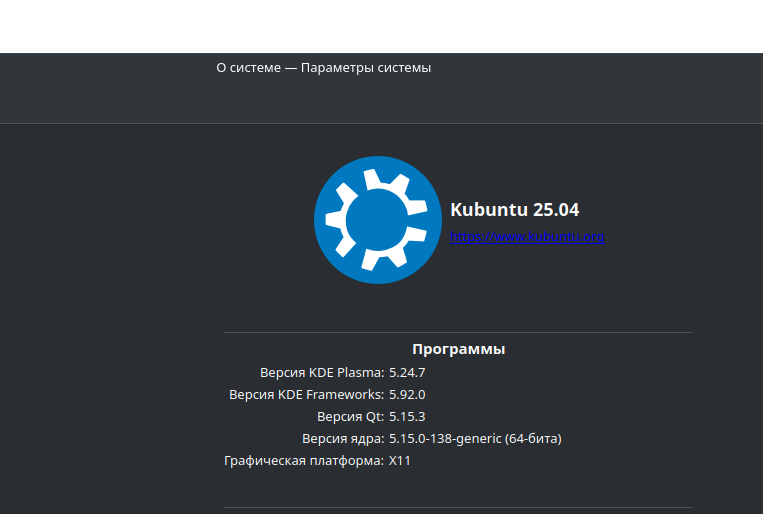The width and height of the screenshot is (763, 514).
Task: Select the 5.92.0 Frameworks version value
Action: (x=407, y=395)
